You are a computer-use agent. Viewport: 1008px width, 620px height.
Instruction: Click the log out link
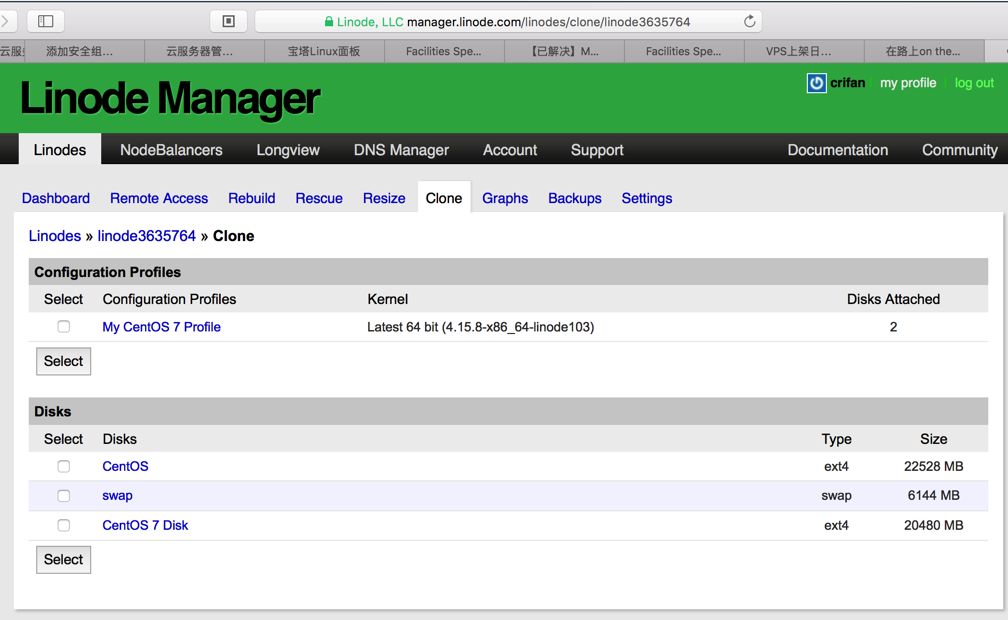[x=974, y=83]
